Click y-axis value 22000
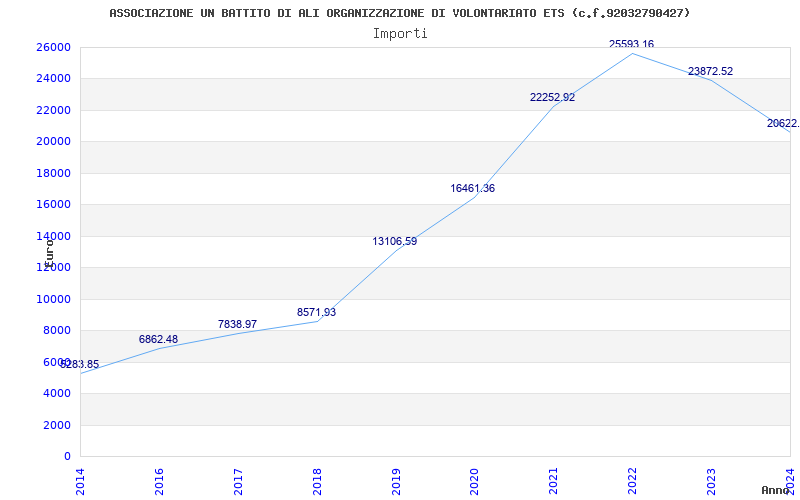 click(x=53, y=110)
